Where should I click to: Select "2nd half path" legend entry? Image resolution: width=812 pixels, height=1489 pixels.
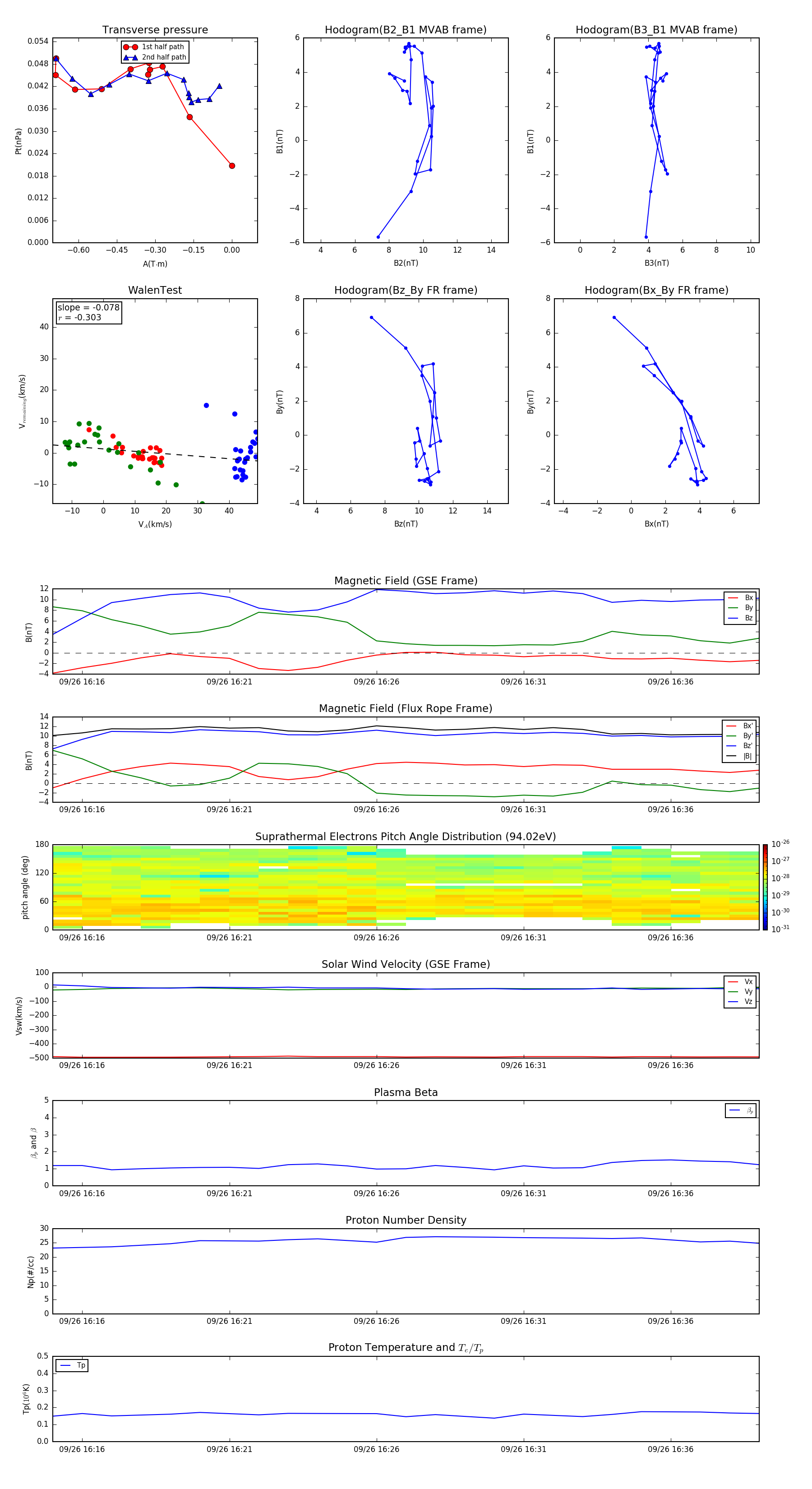[155, 57]
